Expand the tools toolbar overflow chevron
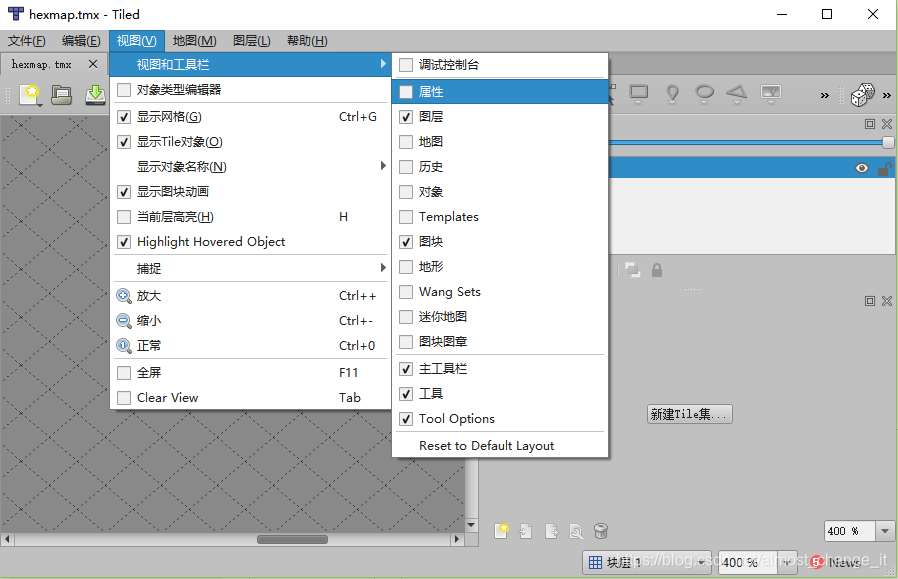This screenshot has height=579, width=898. [825, 95]
